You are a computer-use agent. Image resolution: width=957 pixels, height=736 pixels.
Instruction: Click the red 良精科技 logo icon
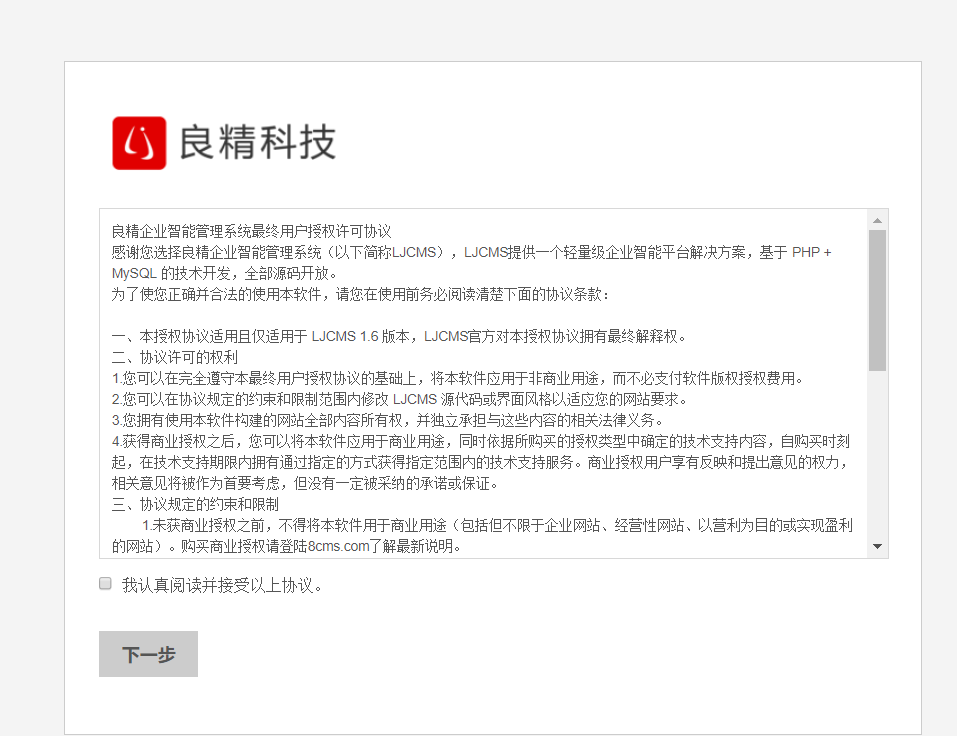(x=139, y=143)
